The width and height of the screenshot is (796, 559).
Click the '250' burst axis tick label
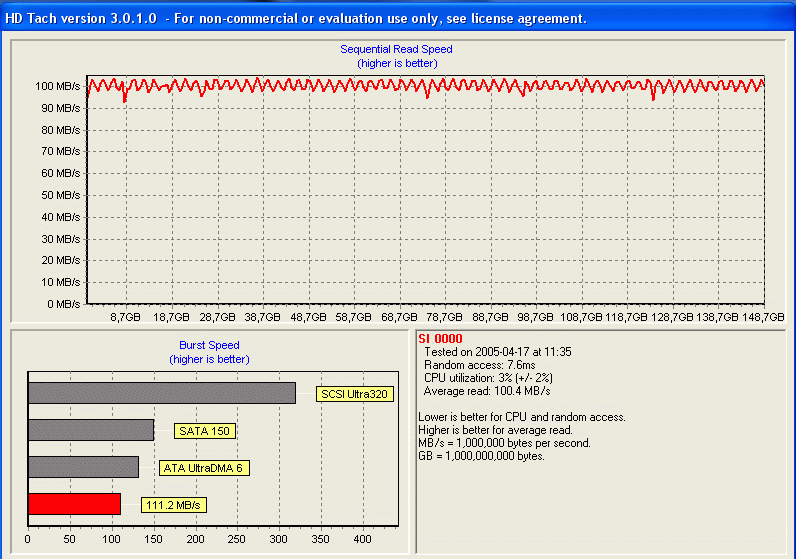pyautogui.click(x=237, y=539)
